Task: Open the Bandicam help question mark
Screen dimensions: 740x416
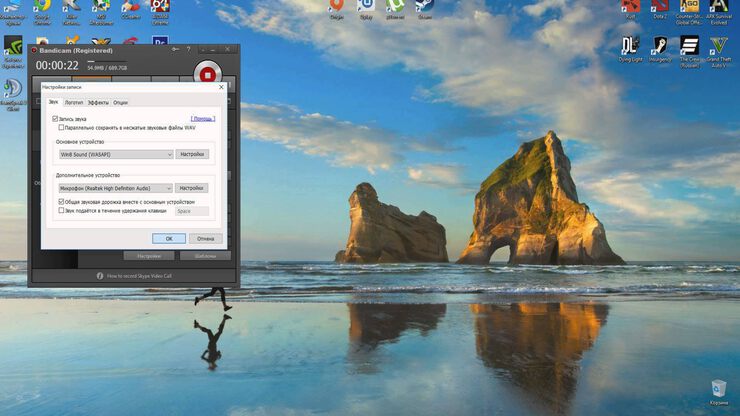Action: [x=189, y=50]
